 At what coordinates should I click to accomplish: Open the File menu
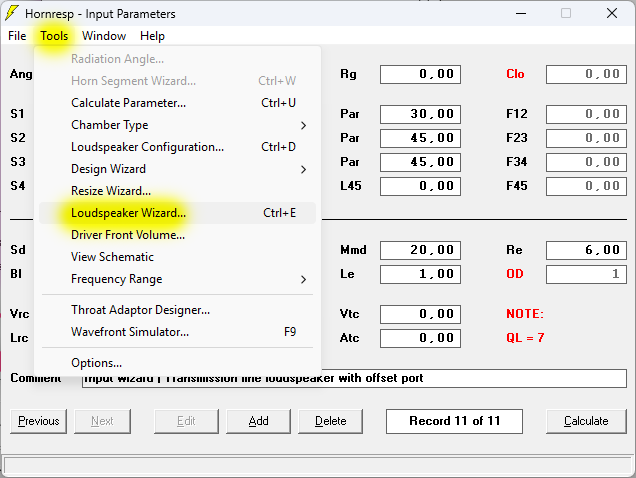point(17,36)
